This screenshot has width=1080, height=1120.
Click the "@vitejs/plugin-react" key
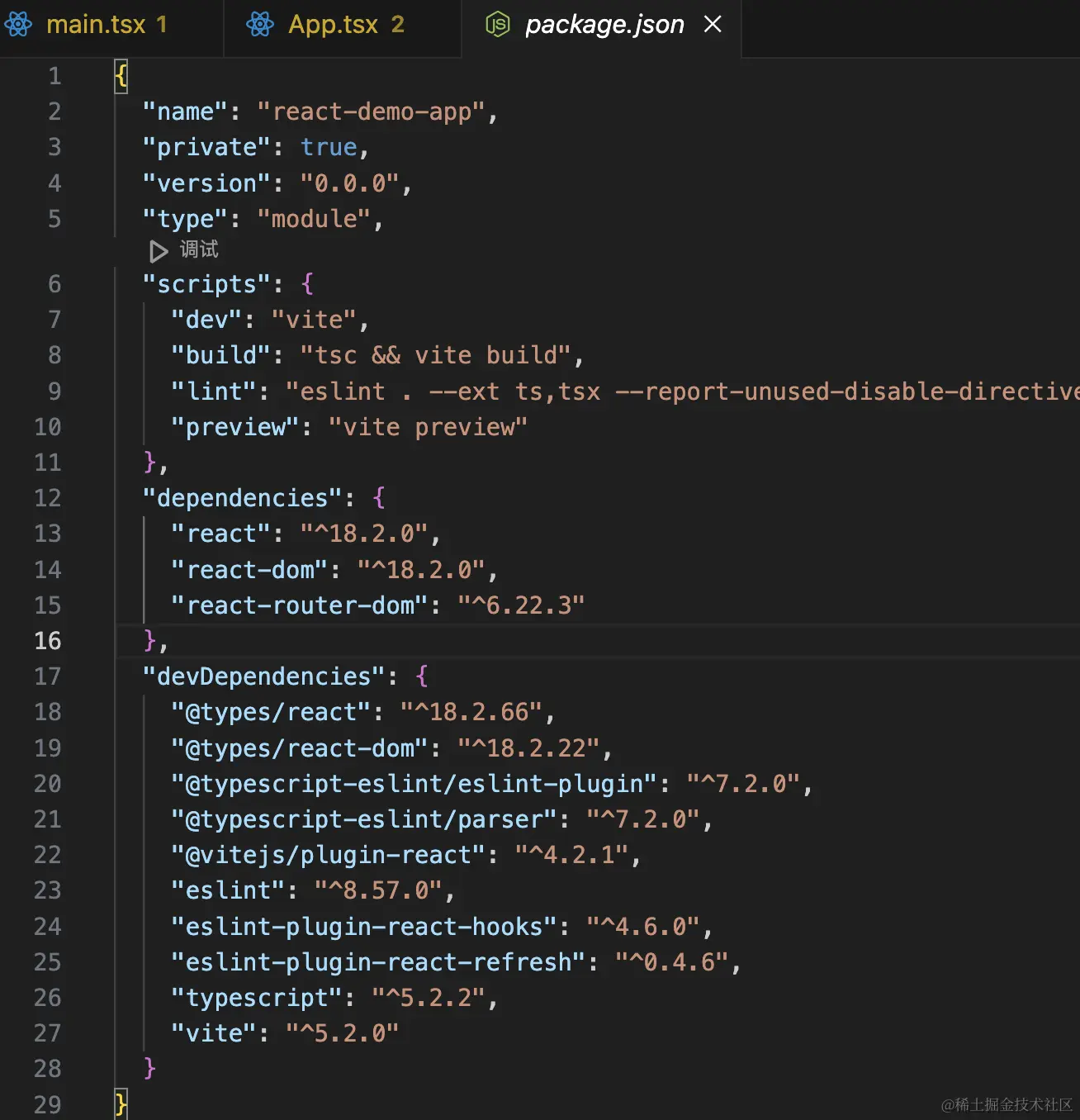329,855
